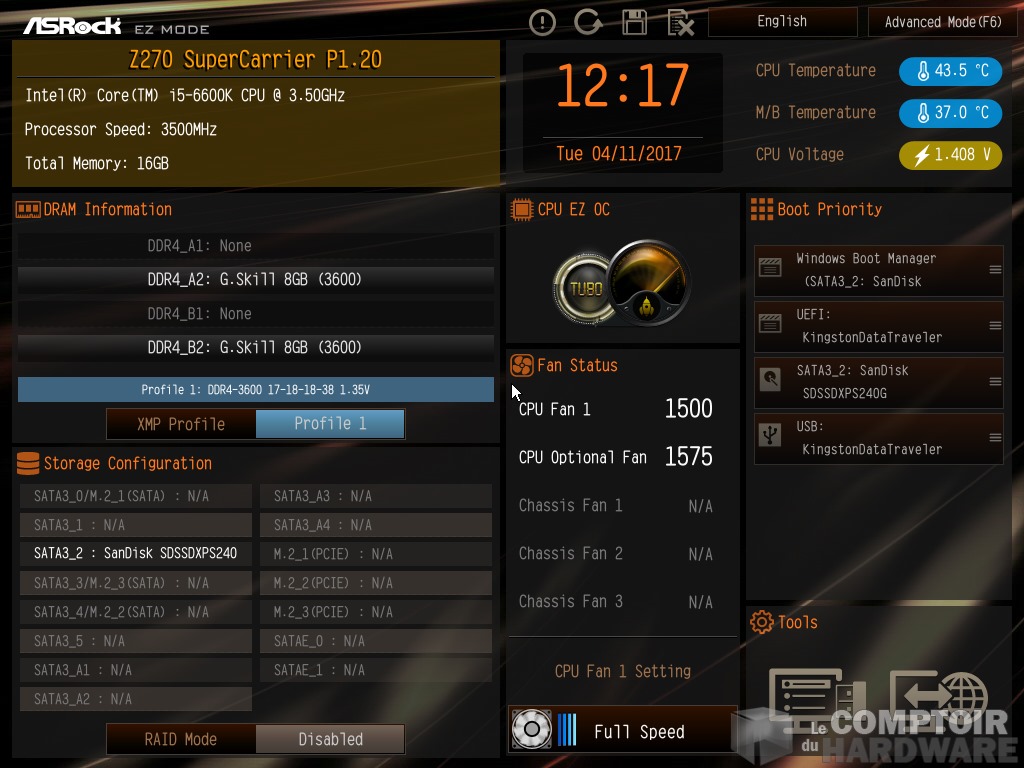Click drag handle of Windows Boot Manager entry
Screen dimensions: 1024x768
tap(995, 270)
